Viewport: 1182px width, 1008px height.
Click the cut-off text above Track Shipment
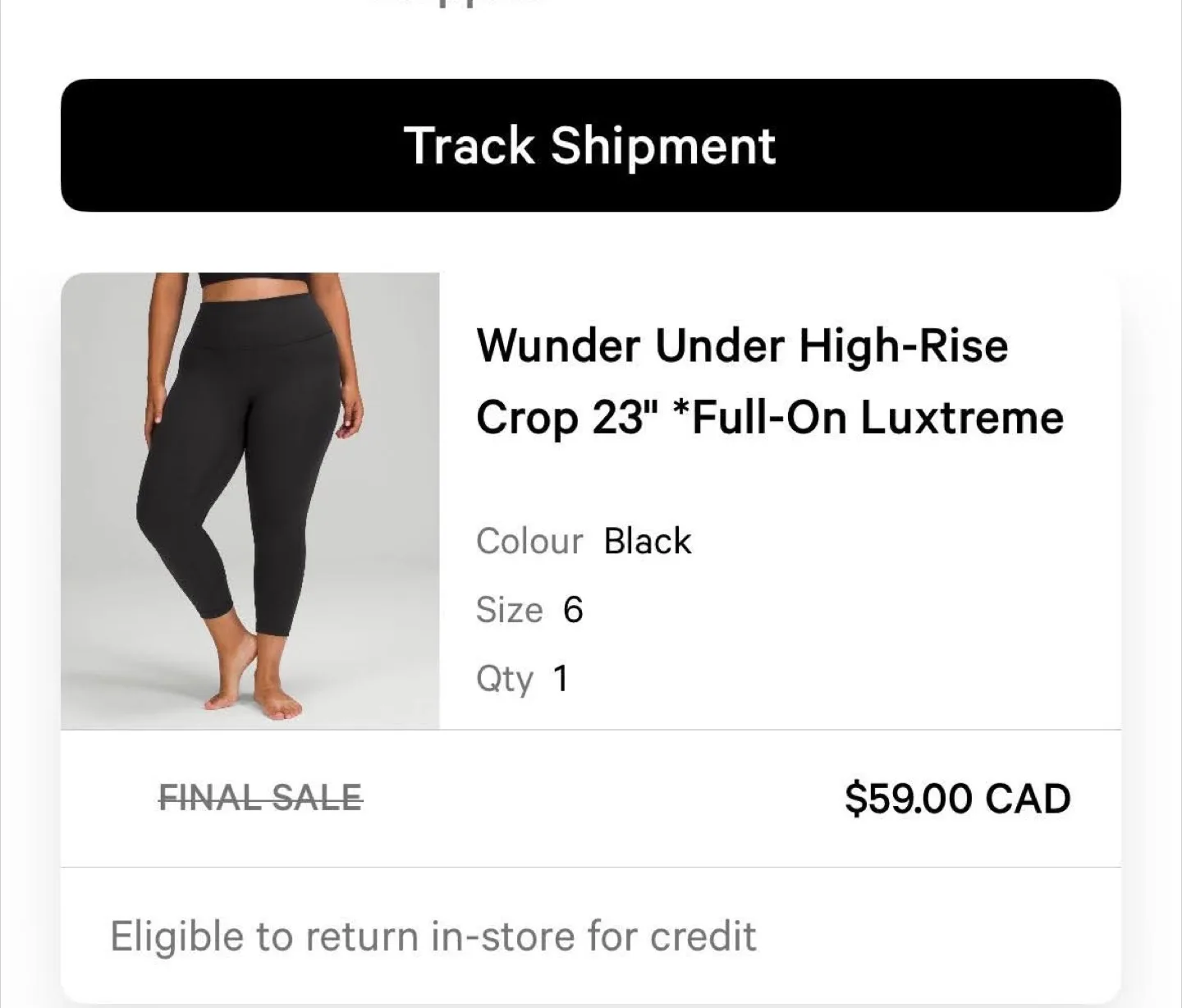(460, 4)
